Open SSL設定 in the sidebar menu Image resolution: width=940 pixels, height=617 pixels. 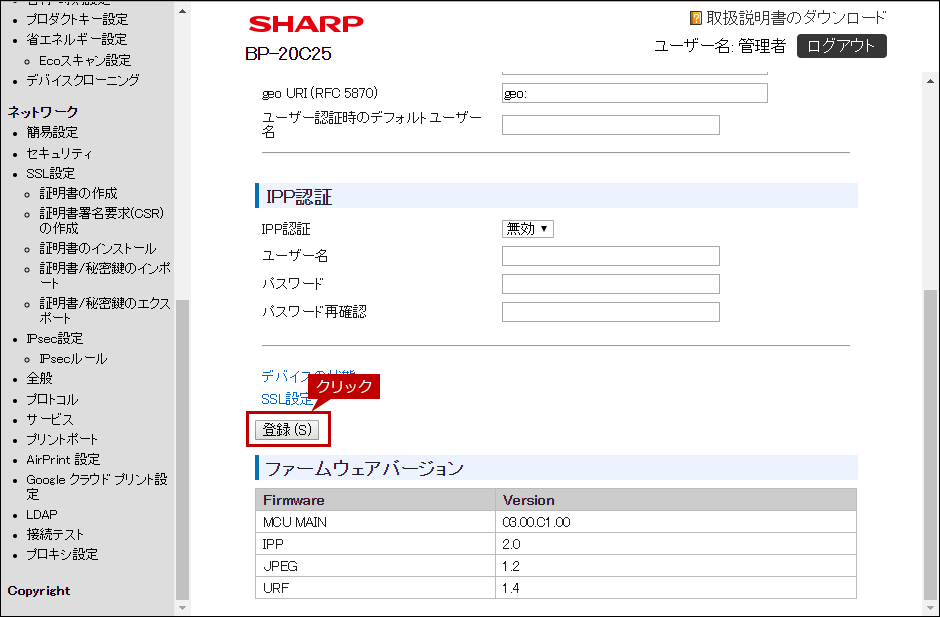tap(50, 173)
